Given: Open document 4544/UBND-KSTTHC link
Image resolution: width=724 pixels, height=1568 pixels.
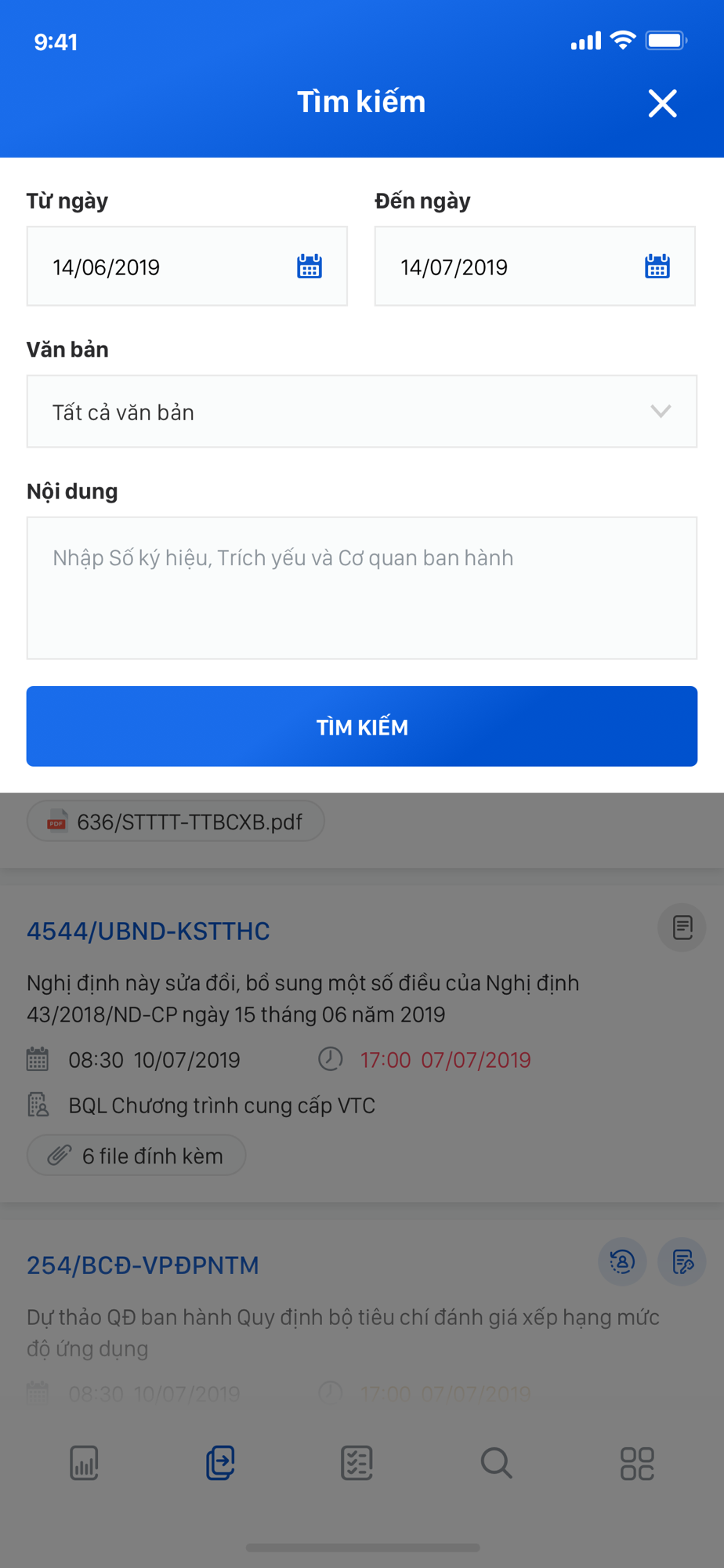Looking at the screenshot, I should [x=148, y=931].
